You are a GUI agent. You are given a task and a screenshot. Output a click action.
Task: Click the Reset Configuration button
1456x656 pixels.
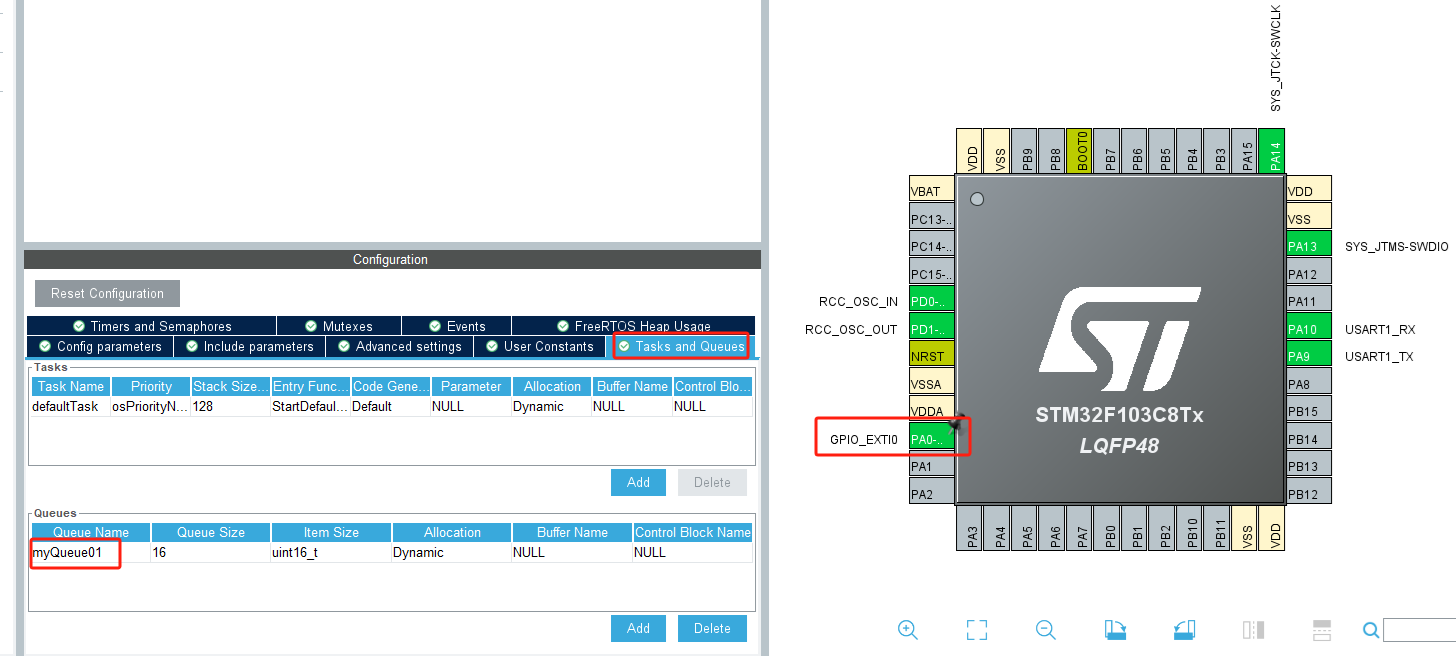point(107,293)
